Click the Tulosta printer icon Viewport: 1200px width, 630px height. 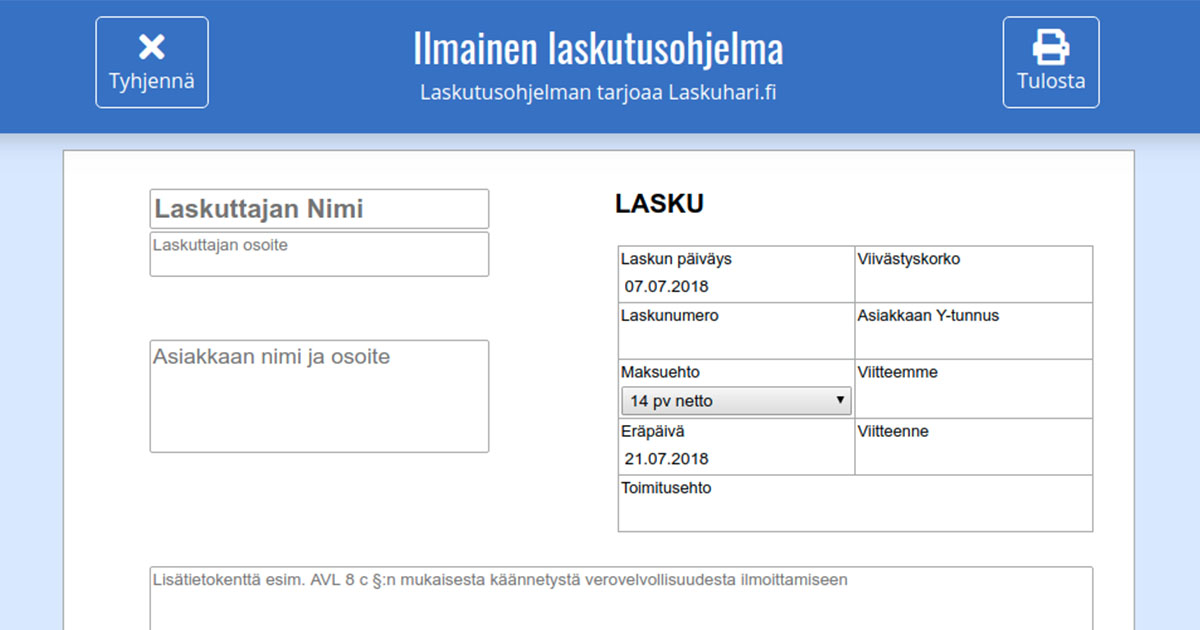point(1051,46)
